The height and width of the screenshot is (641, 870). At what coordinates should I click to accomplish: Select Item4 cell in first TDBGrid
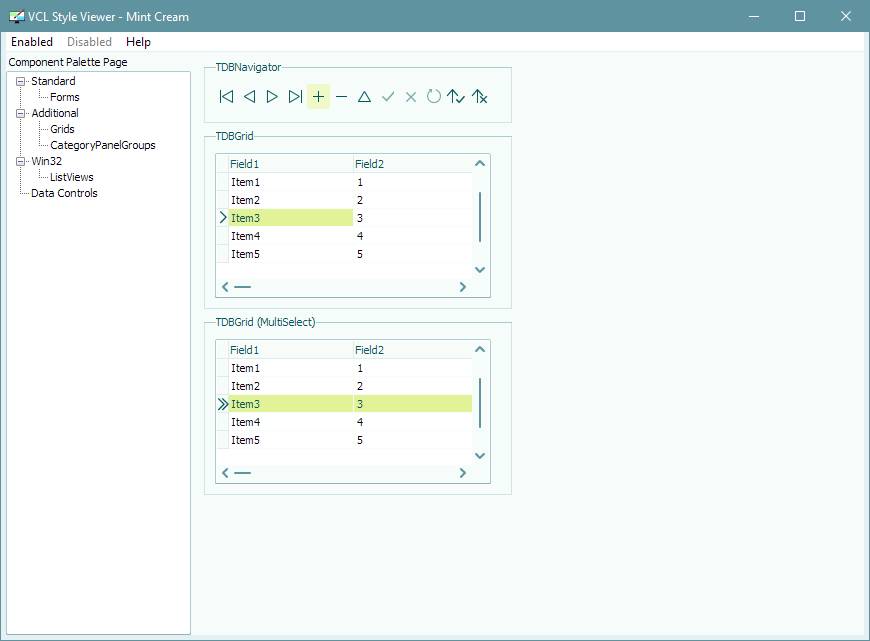[291, 236]
